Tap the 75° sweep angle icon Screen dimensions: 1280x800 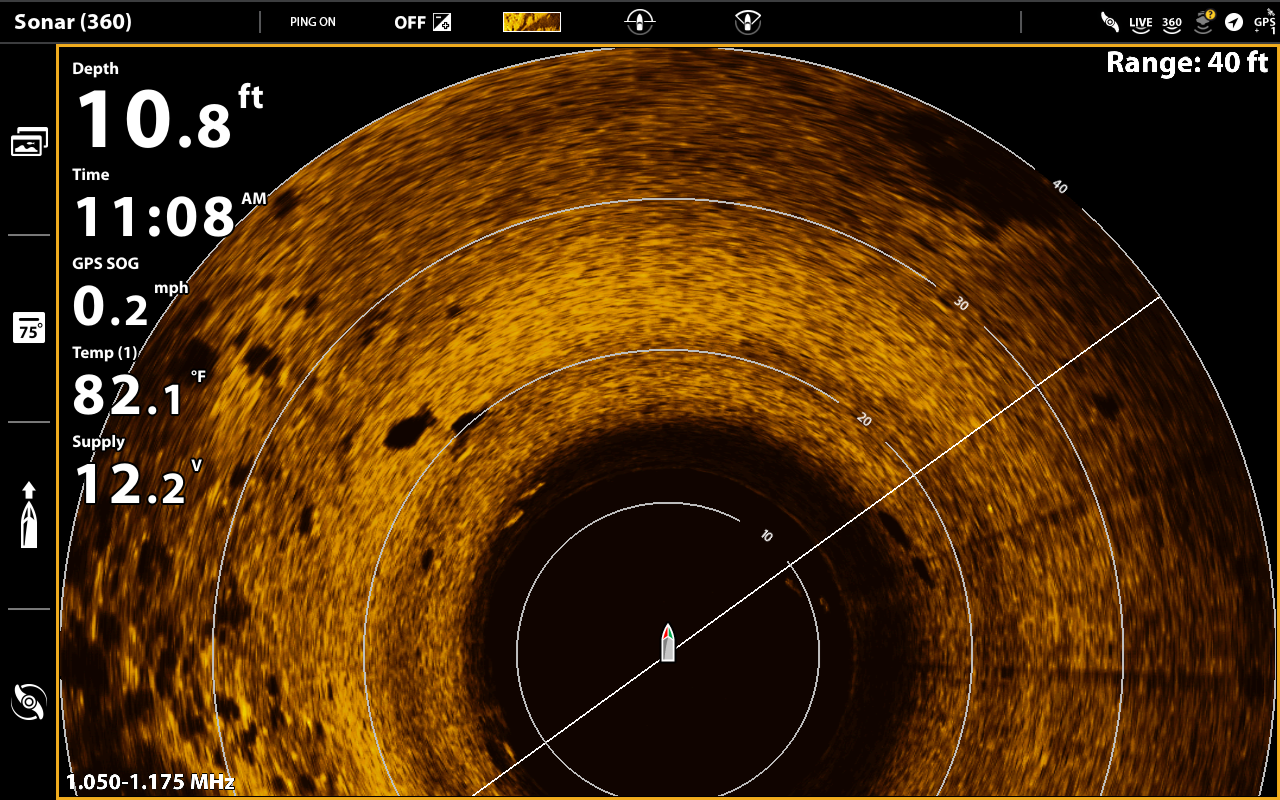[x=29, y=328]
